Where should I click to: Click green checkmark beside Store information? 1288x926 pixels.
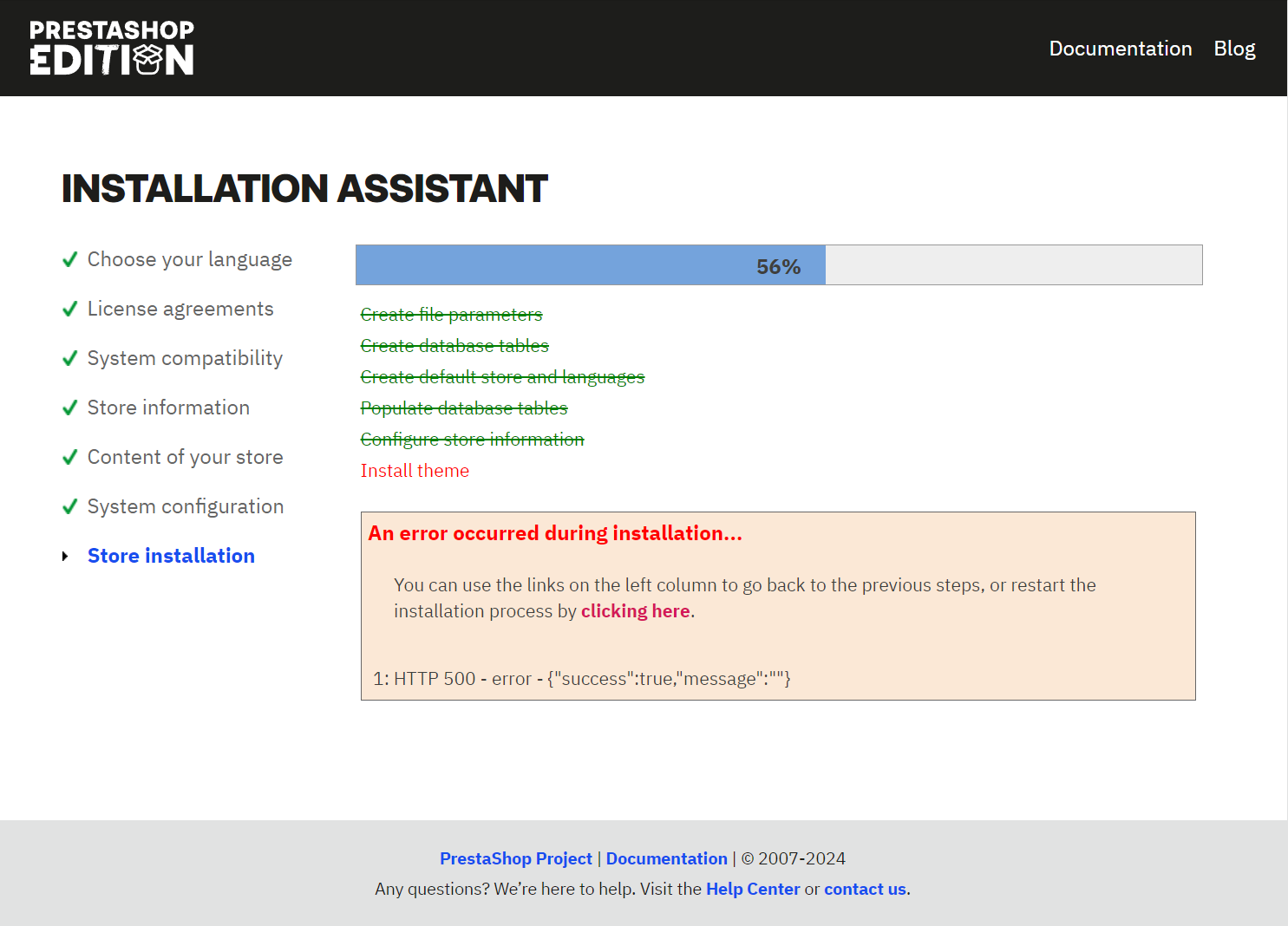[x=70, y=408]
